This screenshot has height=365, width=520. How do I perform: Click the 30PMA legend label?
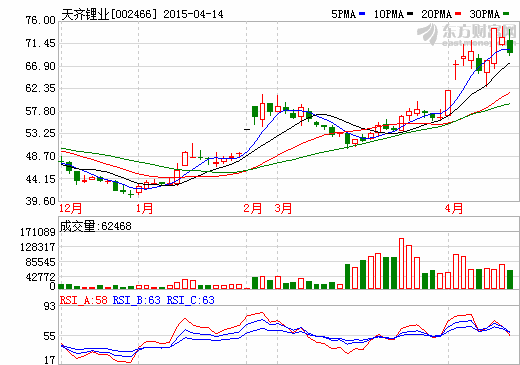tap(485, 14)
